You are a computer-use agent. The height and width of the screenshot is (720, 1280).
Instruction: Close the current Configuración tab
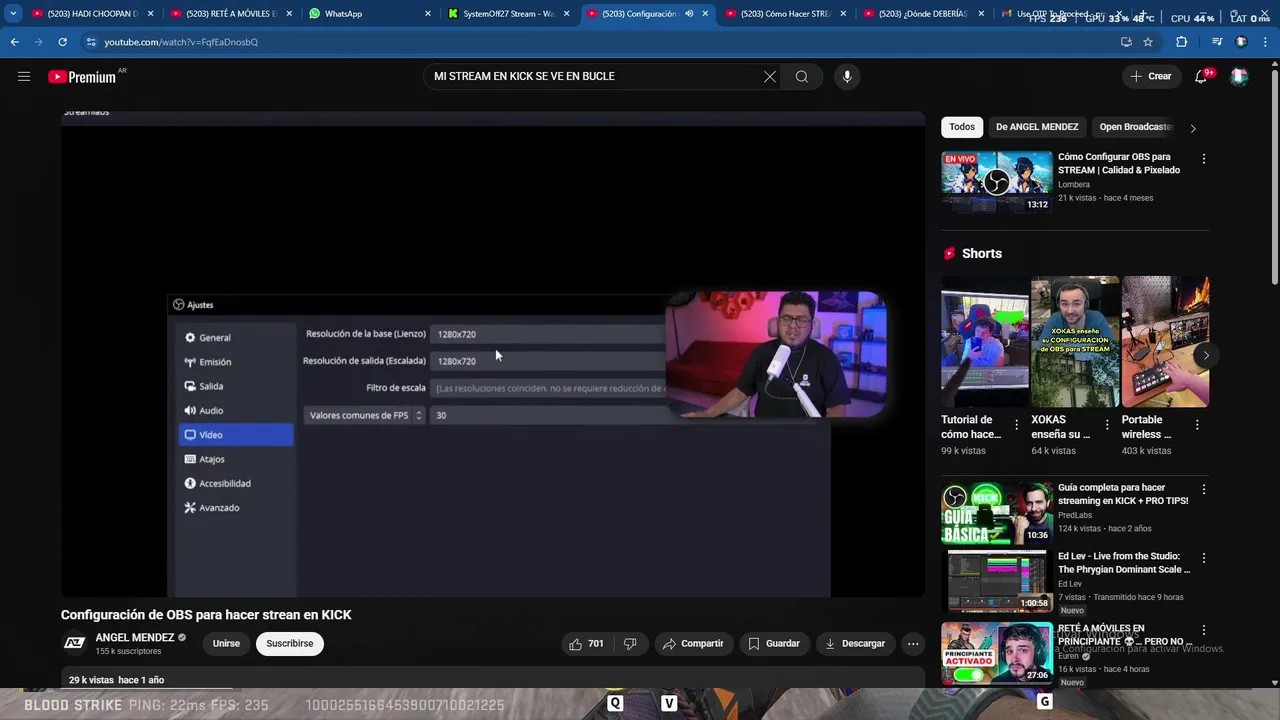coord(705,14)
